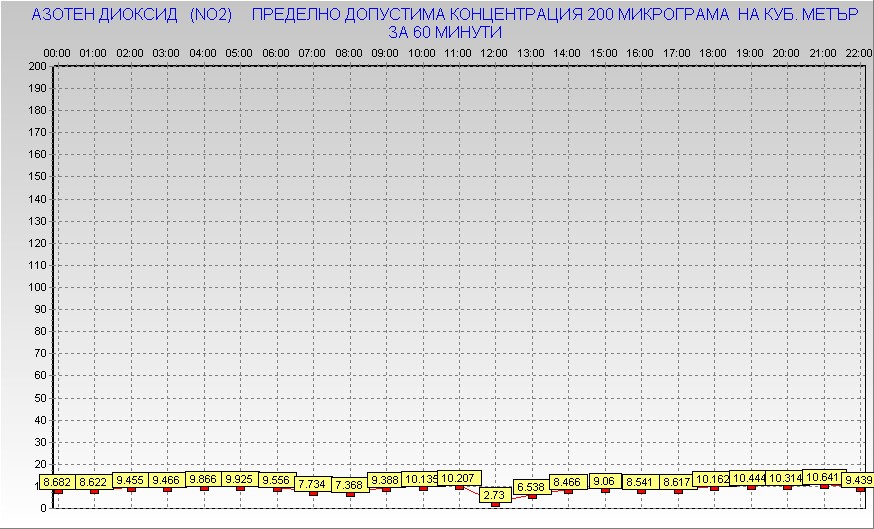Select the 00:00 time axis label
Viewport: 874px width, 529px height.
coord(57,52)
